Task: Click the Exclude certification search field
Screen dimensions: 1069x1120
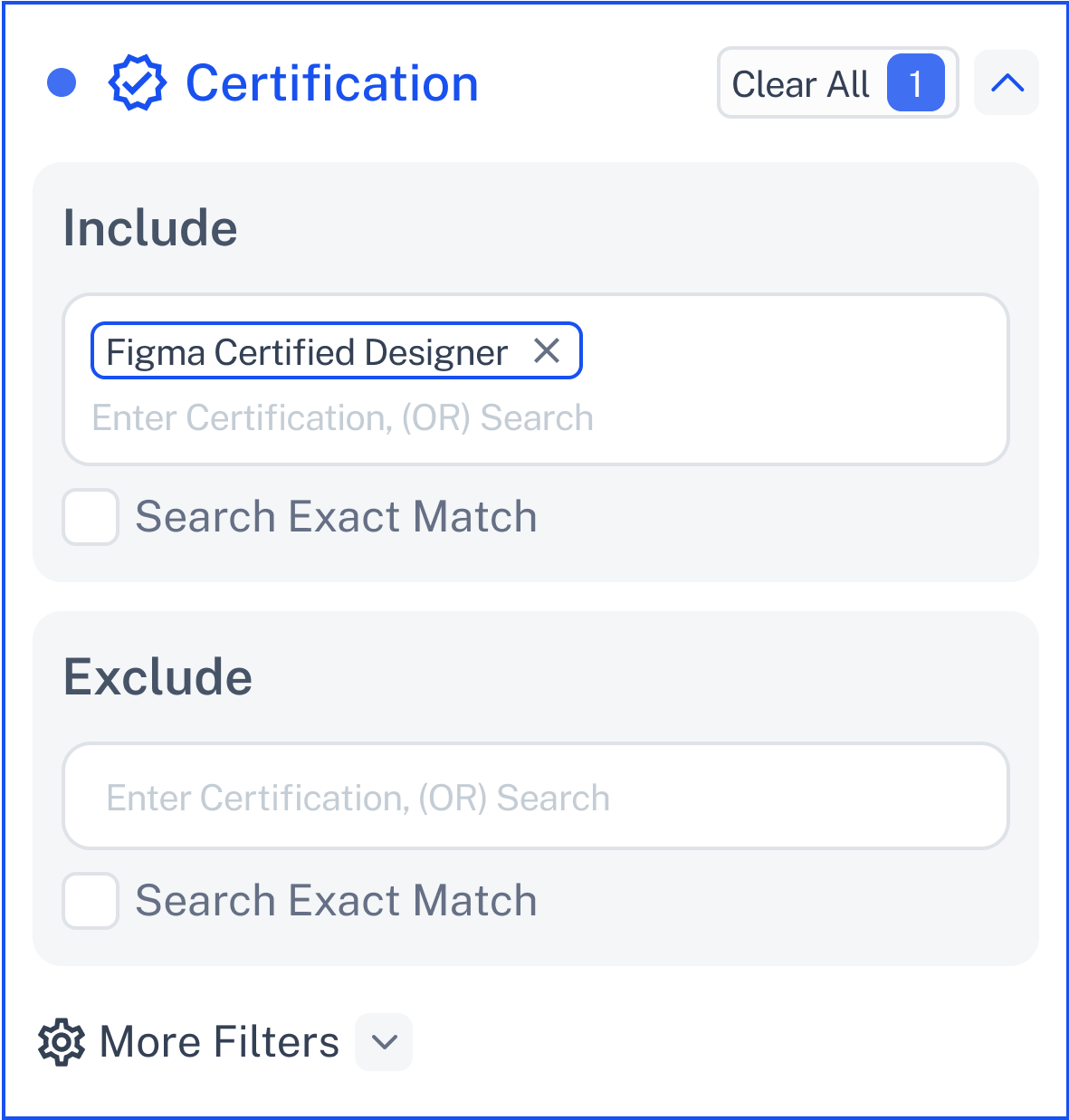Action: pyautogui.click(x=536, y=796)
